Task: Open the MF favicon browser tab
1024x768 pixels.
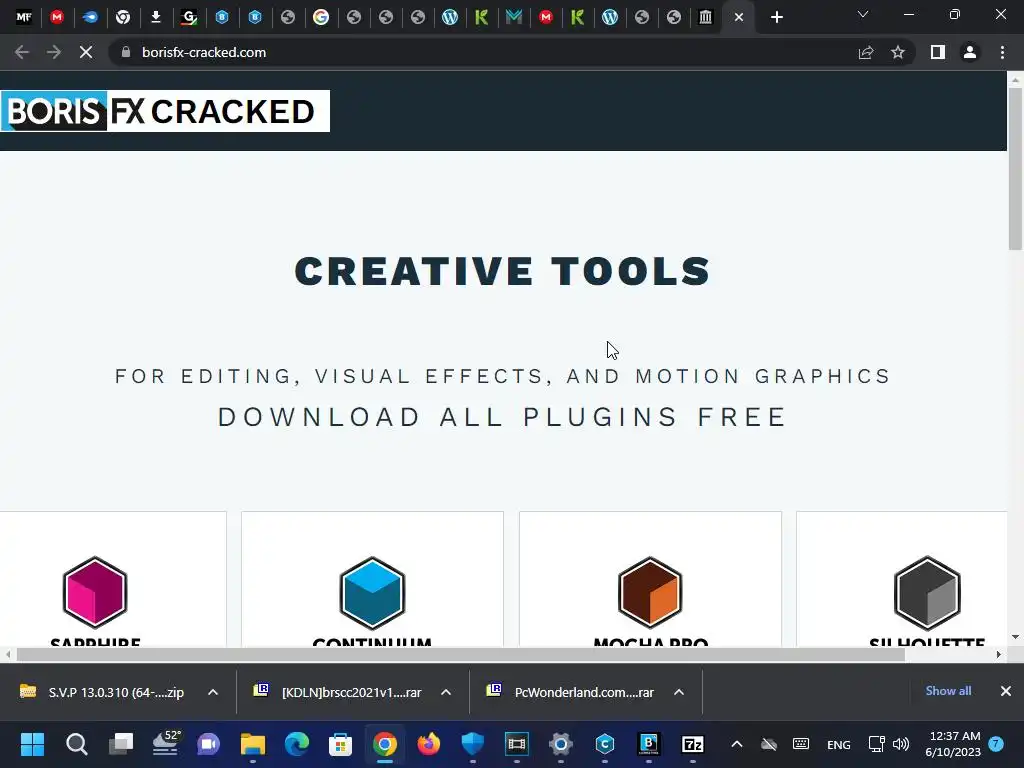Action: click(24, 18)
